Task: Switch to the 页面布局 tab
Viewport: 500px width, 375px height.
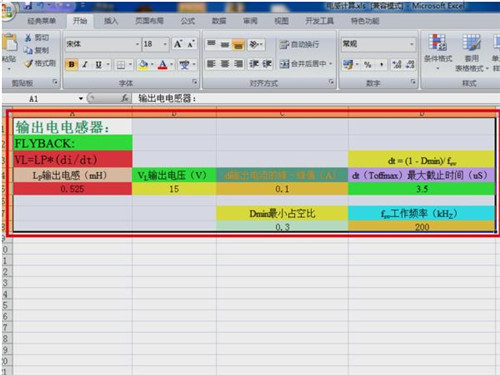Action: [x=149, y=21]
